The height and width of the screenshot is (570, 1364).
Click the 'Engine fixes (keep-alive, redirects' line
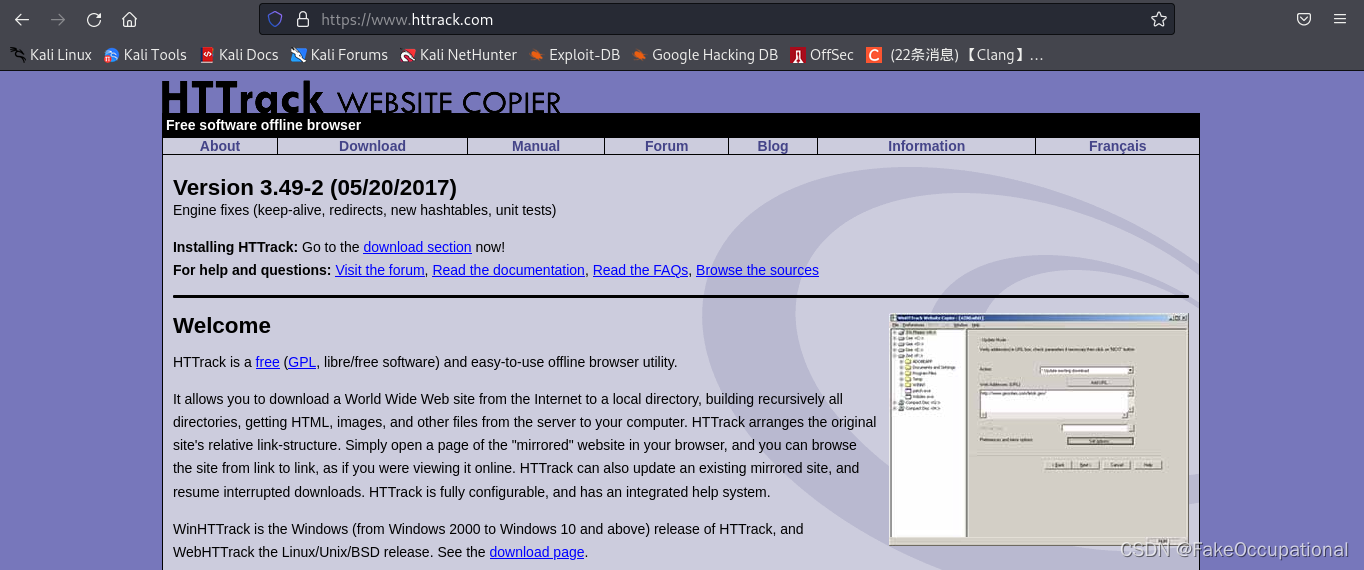[365, 210]
